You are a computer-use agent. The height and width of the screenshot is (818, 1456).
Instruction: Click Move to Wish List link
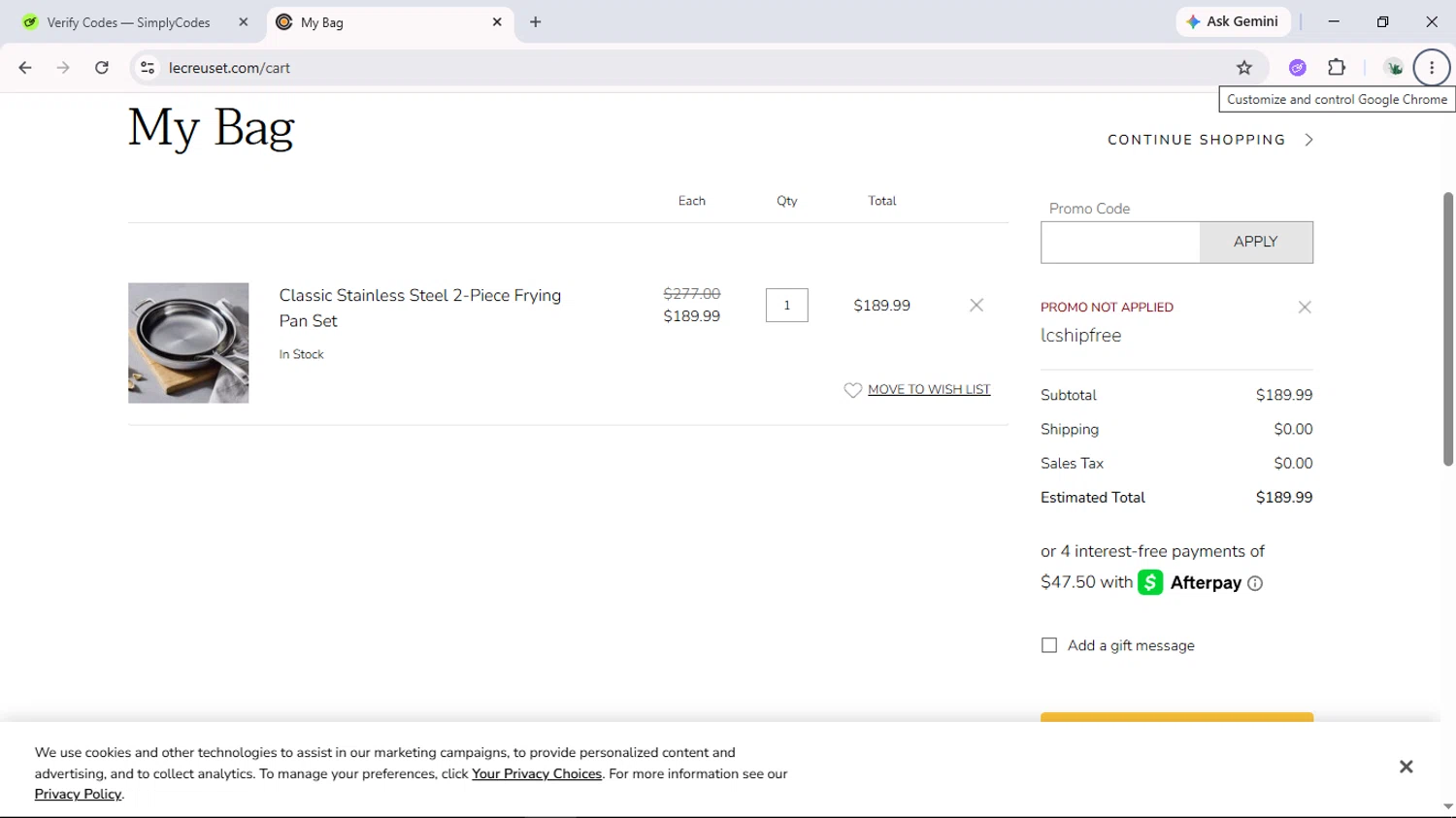[x=929, y=389]
